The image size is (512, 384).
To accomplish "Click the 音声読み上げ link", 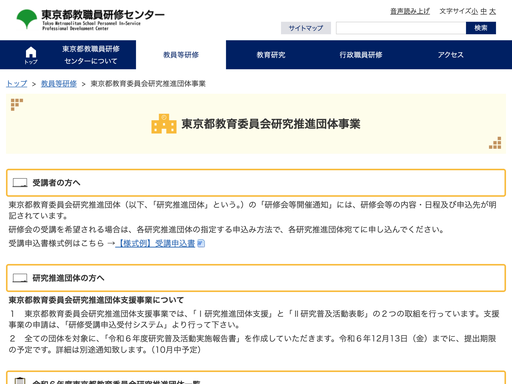I will coord(410,11).
